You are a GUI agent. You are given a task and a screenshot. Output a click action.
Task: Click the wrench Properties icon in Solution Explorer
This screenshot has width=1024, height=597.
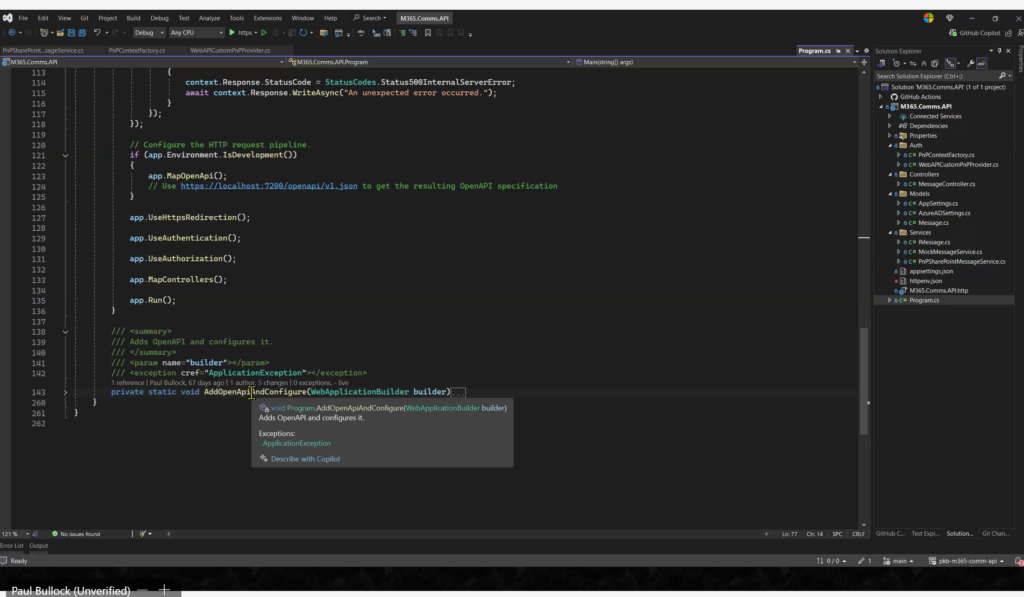point(970,63)
